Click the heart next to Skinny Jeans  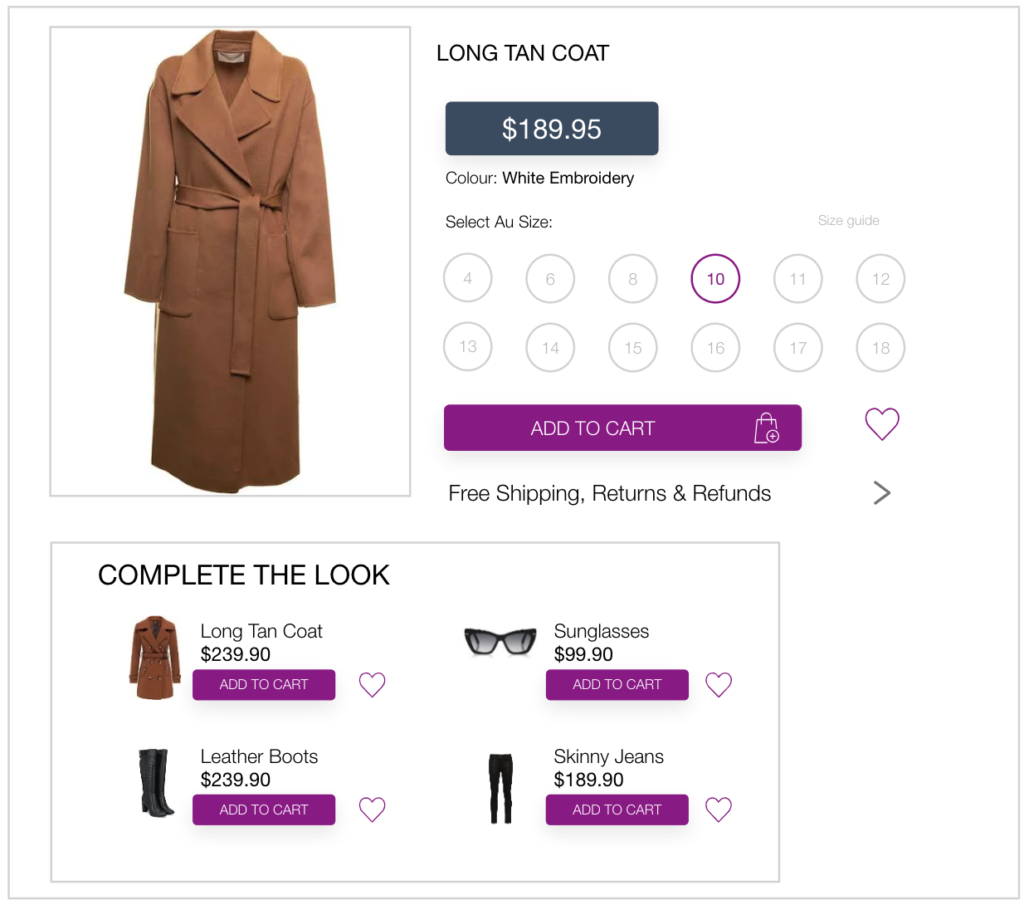click(x=718, y=809)
